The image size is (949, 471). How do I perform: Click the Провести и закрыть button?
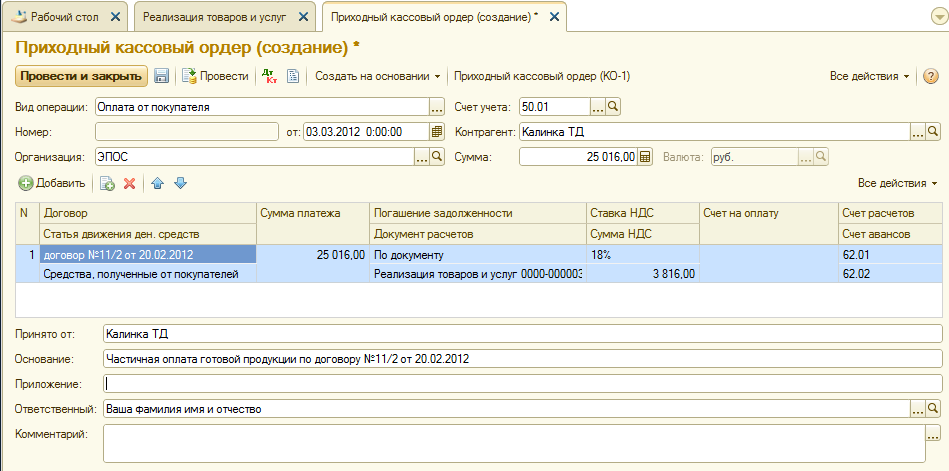(x=81, y=76)
